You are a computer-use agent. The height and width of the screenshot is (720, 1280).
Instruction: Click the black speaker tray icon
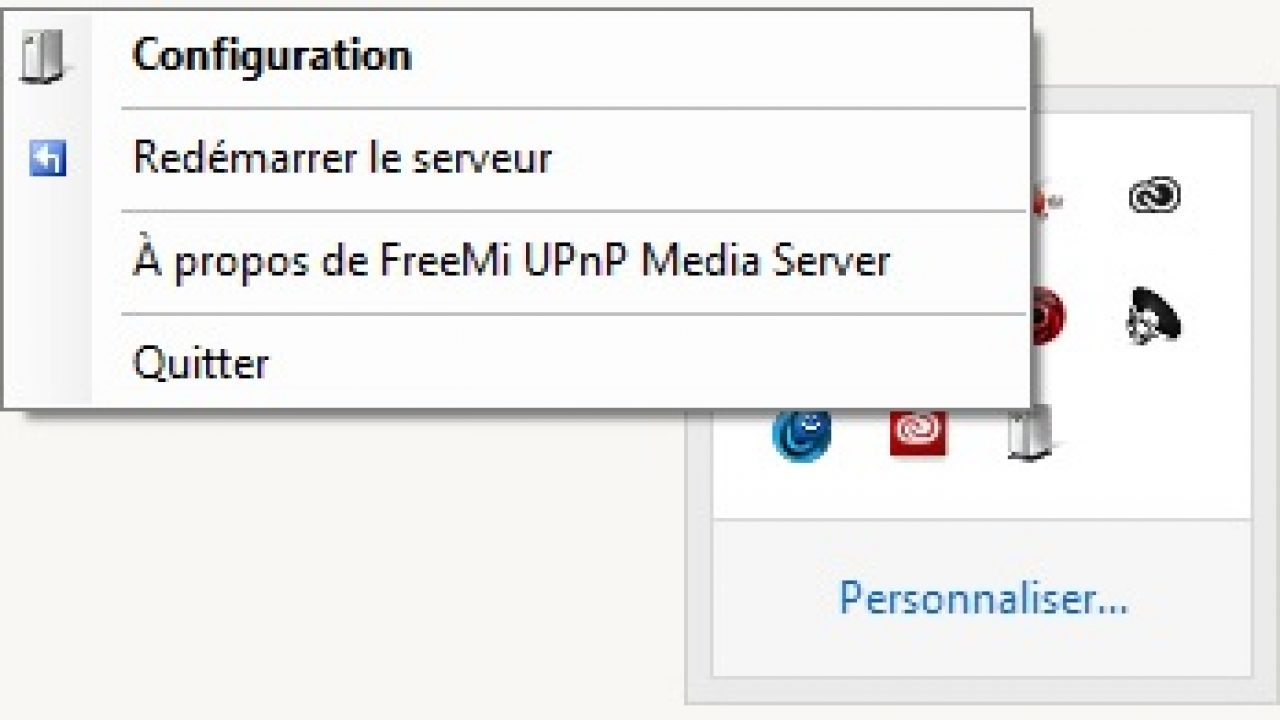pos(1152,320)
